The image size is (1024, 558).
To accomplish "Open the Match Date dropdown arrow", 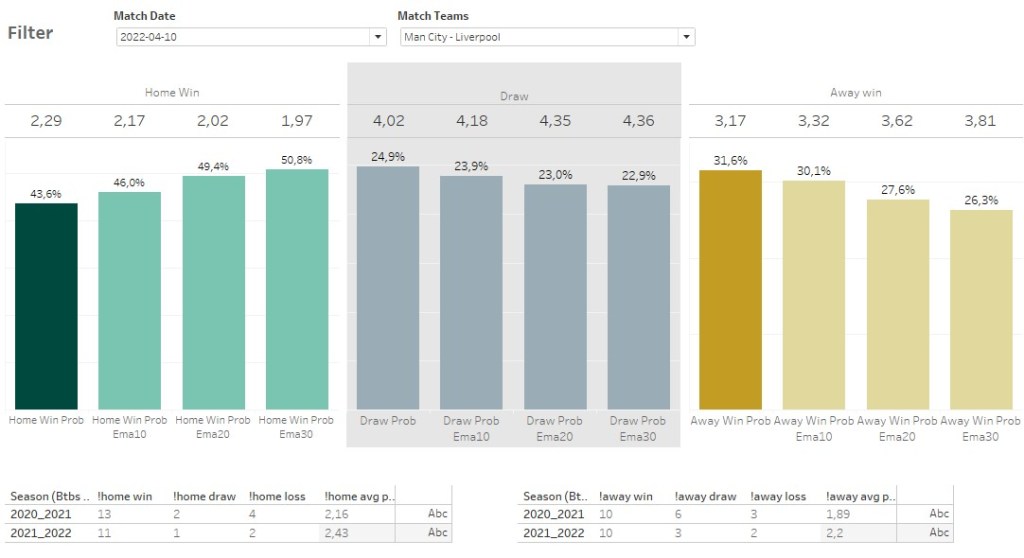I will 377,37.
